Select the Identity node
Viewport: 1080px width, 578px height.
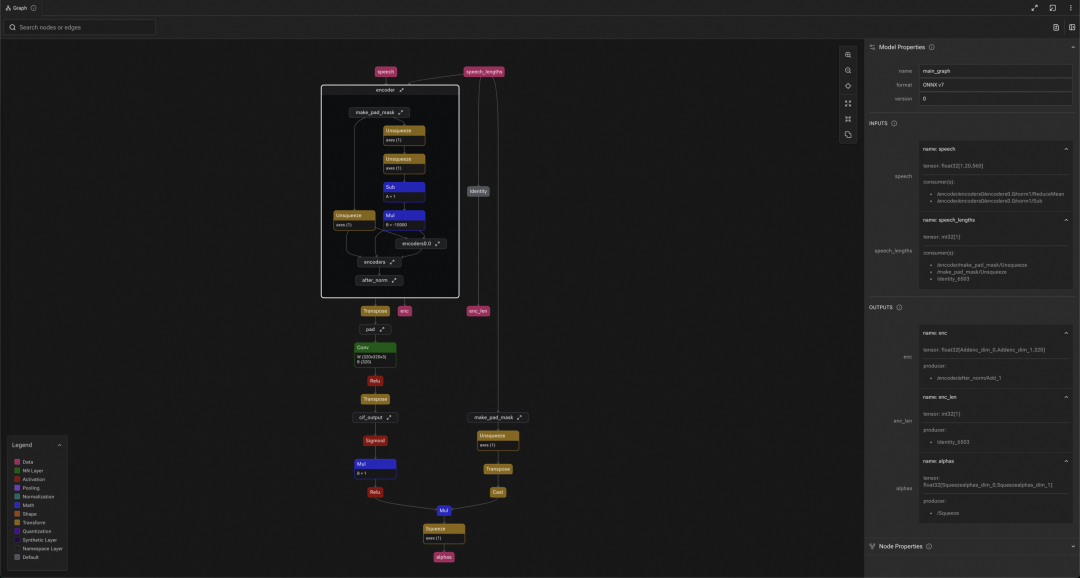478,192
